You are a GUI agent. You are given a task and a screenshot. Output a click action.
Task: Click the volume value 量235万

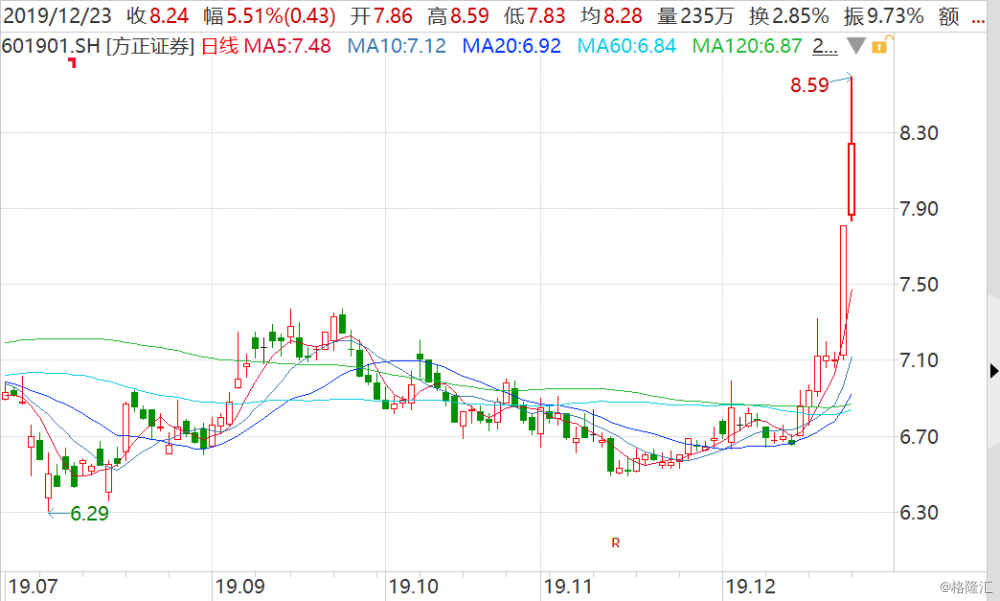coord(696,16)
